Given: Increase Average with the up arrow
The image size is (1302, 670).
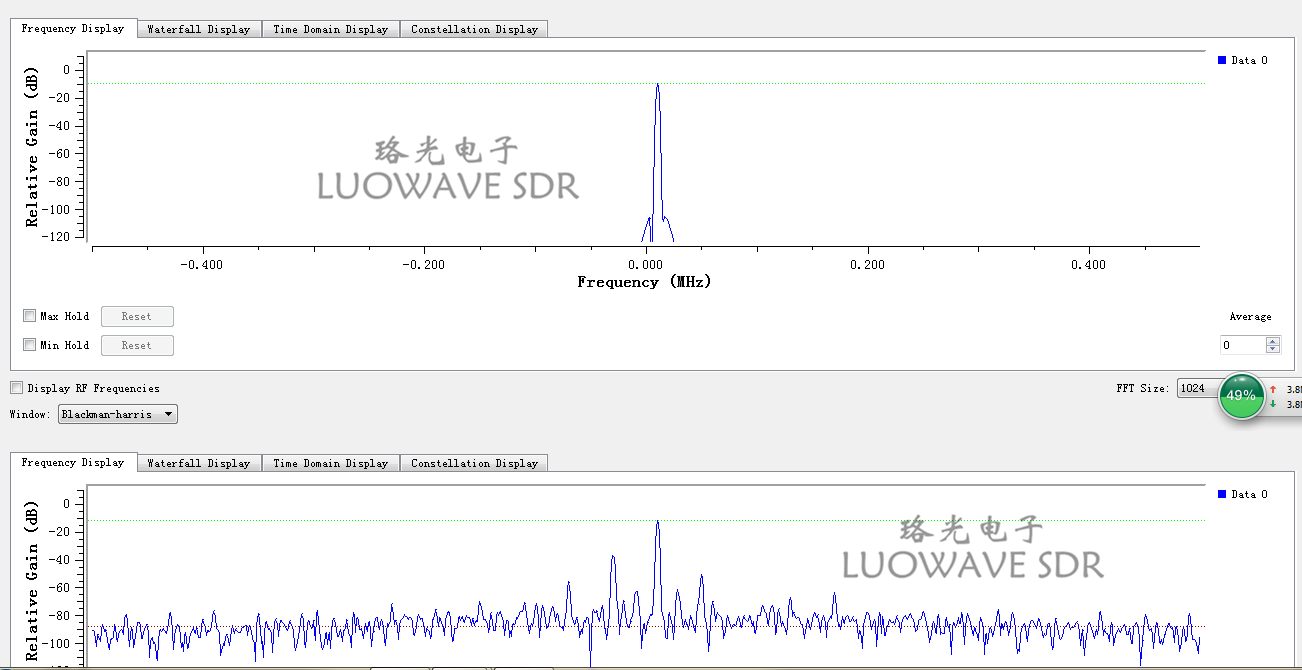Looking at the screenshot, I should pyautogui.click(x=1273, y=341).
